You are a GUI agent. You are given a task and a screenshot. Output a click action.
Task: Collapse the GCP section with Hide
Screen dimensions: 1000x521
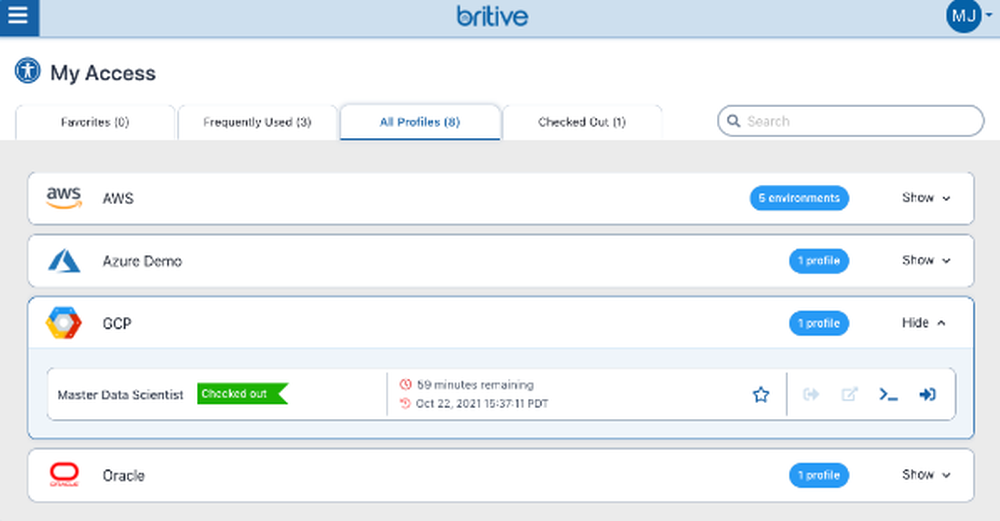(x=923, y=323)
